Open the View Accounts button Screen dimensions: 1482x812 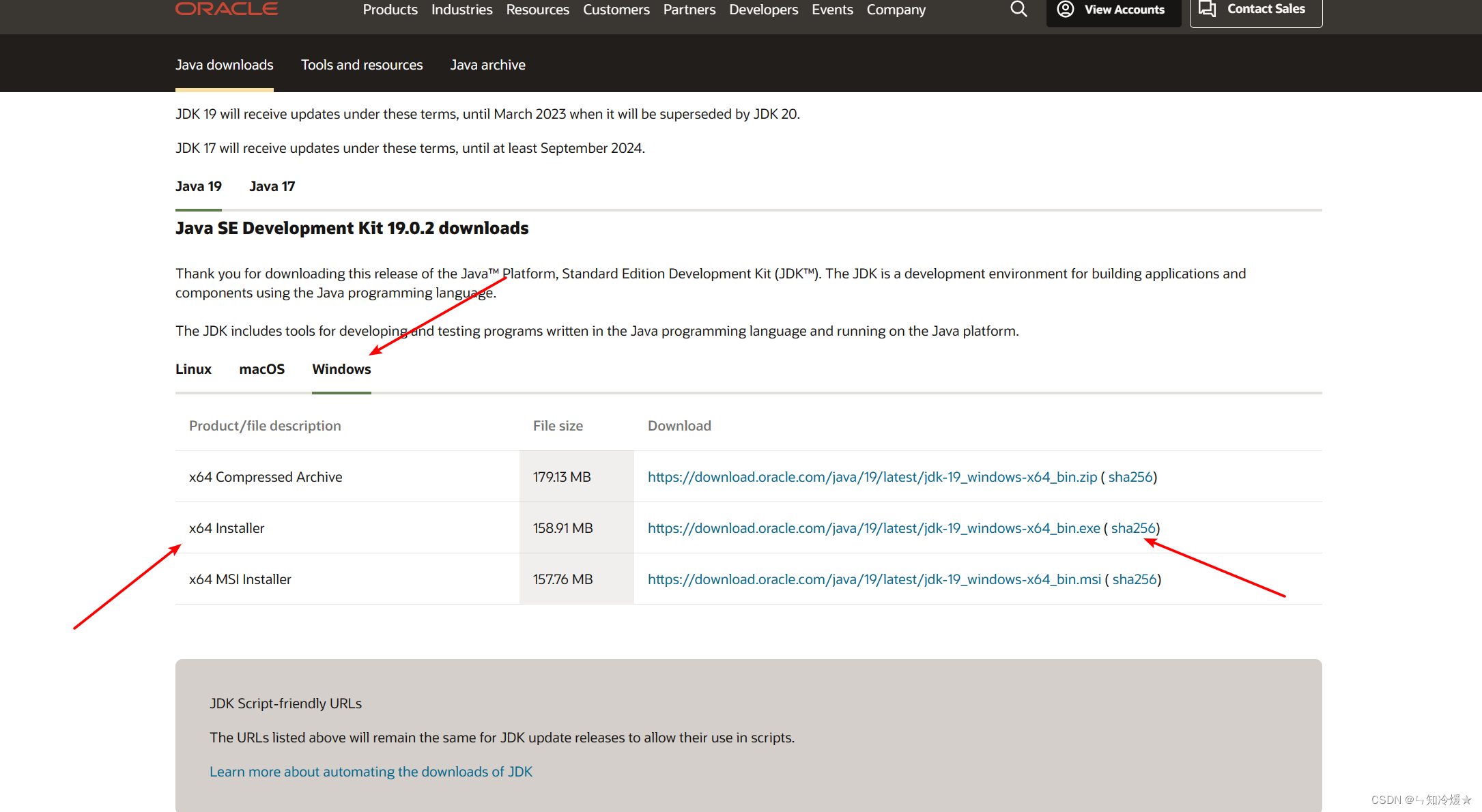[1113, 10]
